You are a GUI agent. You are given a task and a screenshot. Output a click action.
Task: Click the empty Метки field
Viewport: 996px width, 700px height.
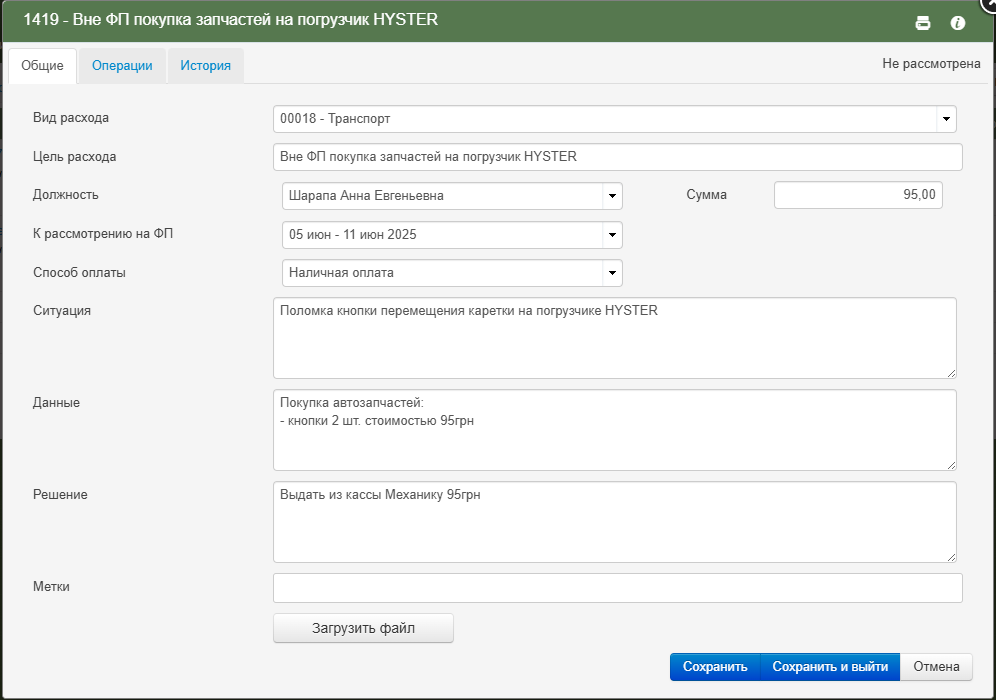[x=617, y=588]
